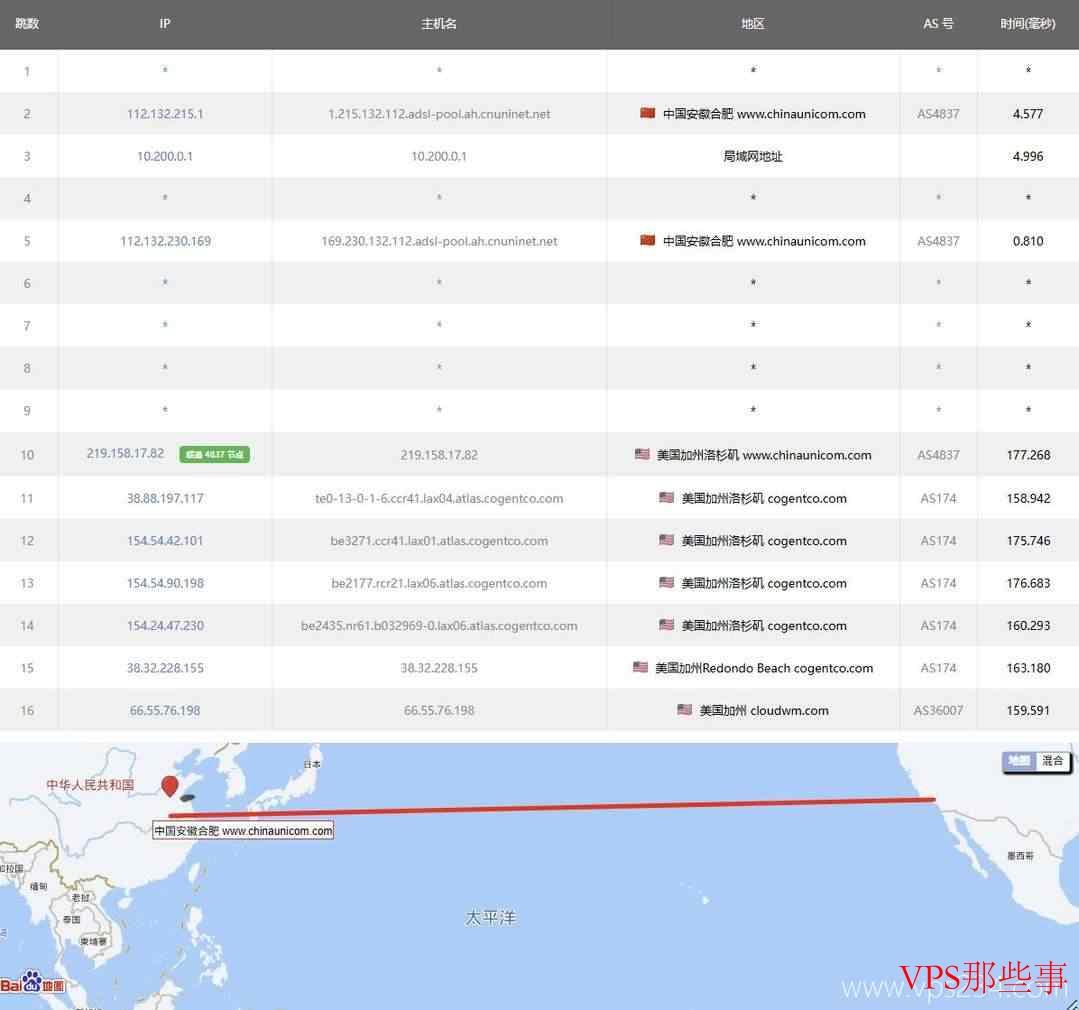The width and height of the screenshot is (1079, 1010).
Task: Click the 177.268 time value
Action: point(1028,455)
